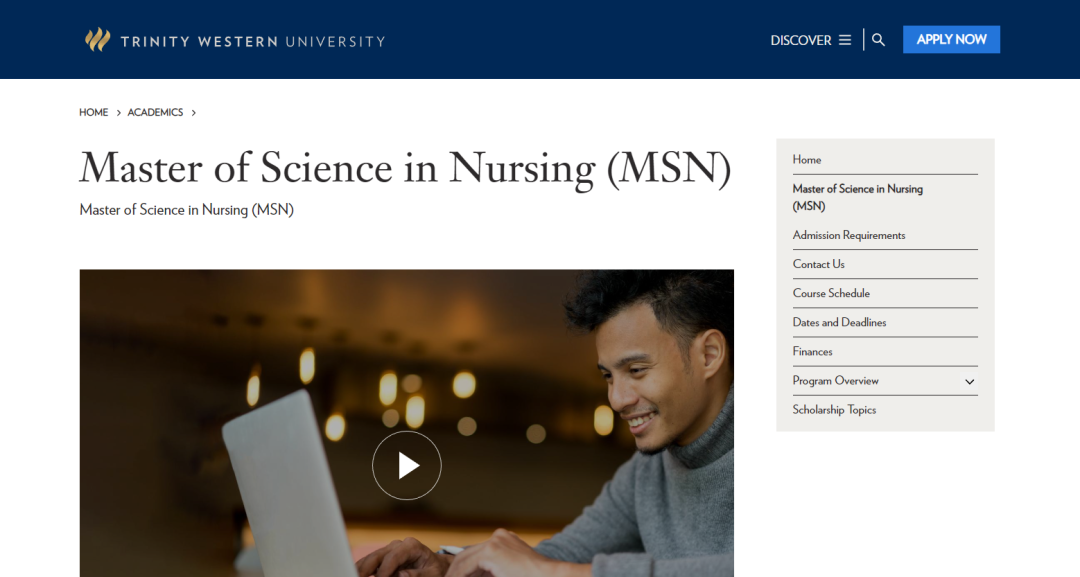This screenshot has width=1080, height=577.
Task: Click the Master of Science in Nursing heading
Action: 405,168
